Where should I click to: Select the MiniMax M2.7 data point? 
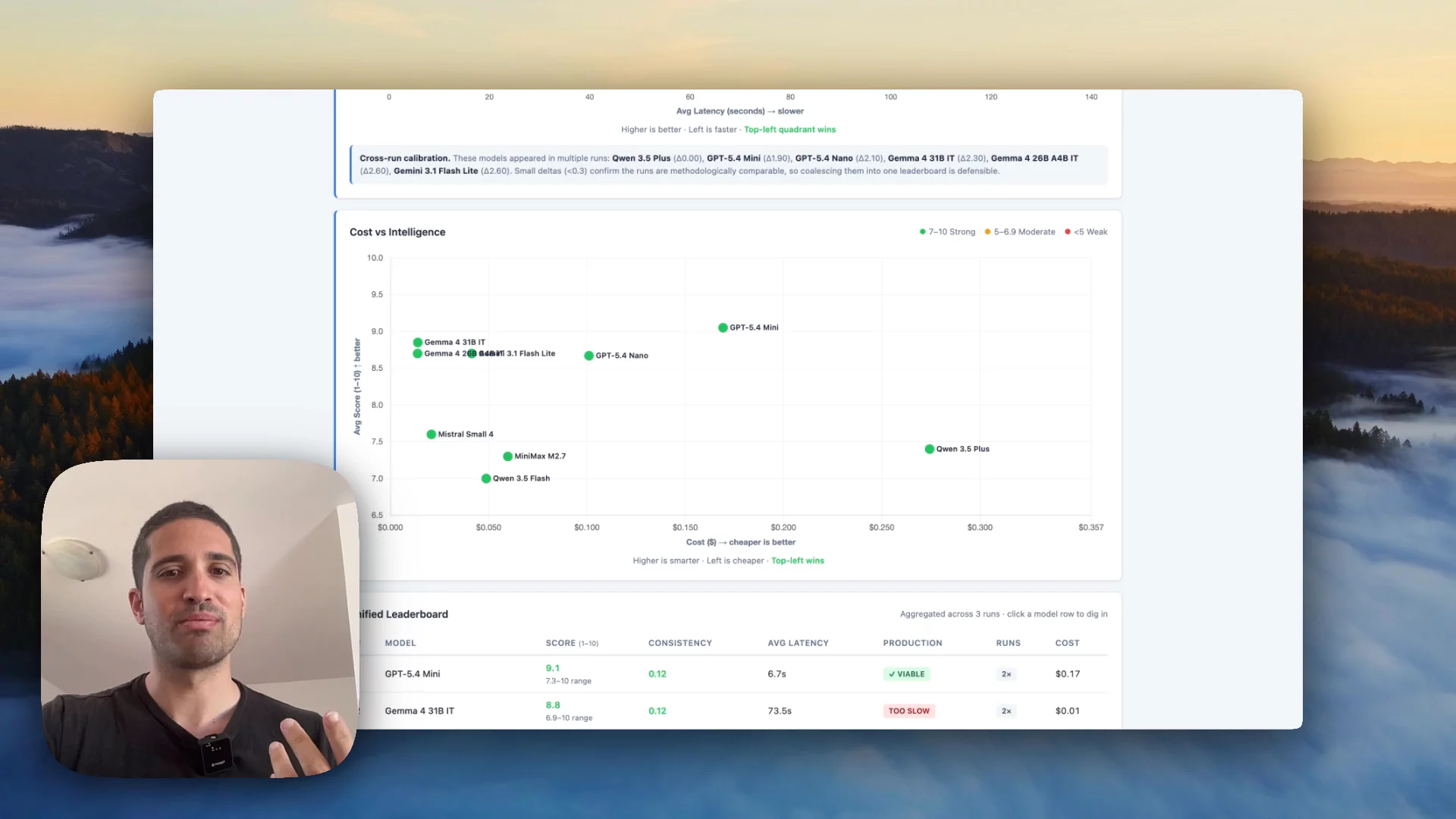point(507,457)
